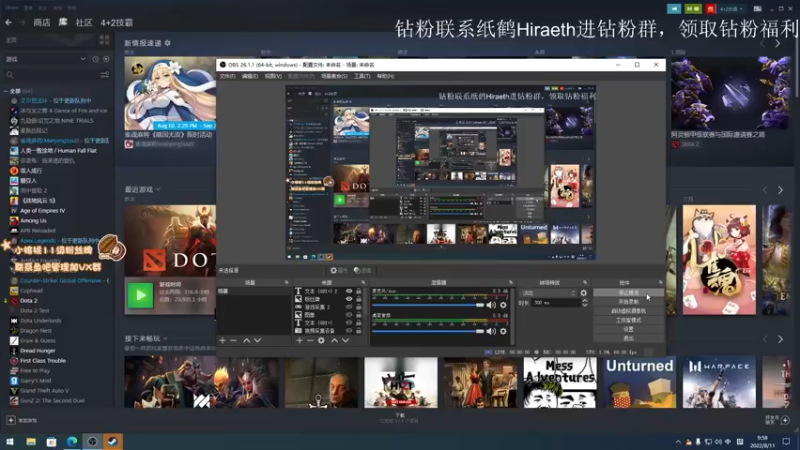Viewport: 800px width, 450px height.
Task: Expand the 接下来畅玩 dropdown chevron
Action: point(165,338)
